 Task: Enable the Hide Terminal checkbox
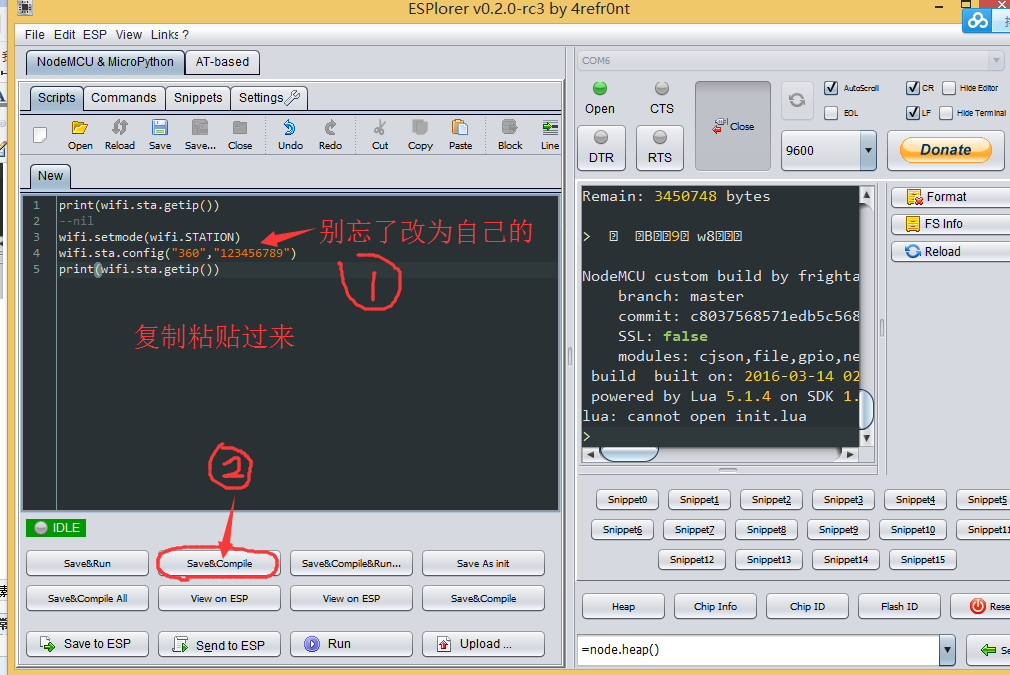pos(946,113)
